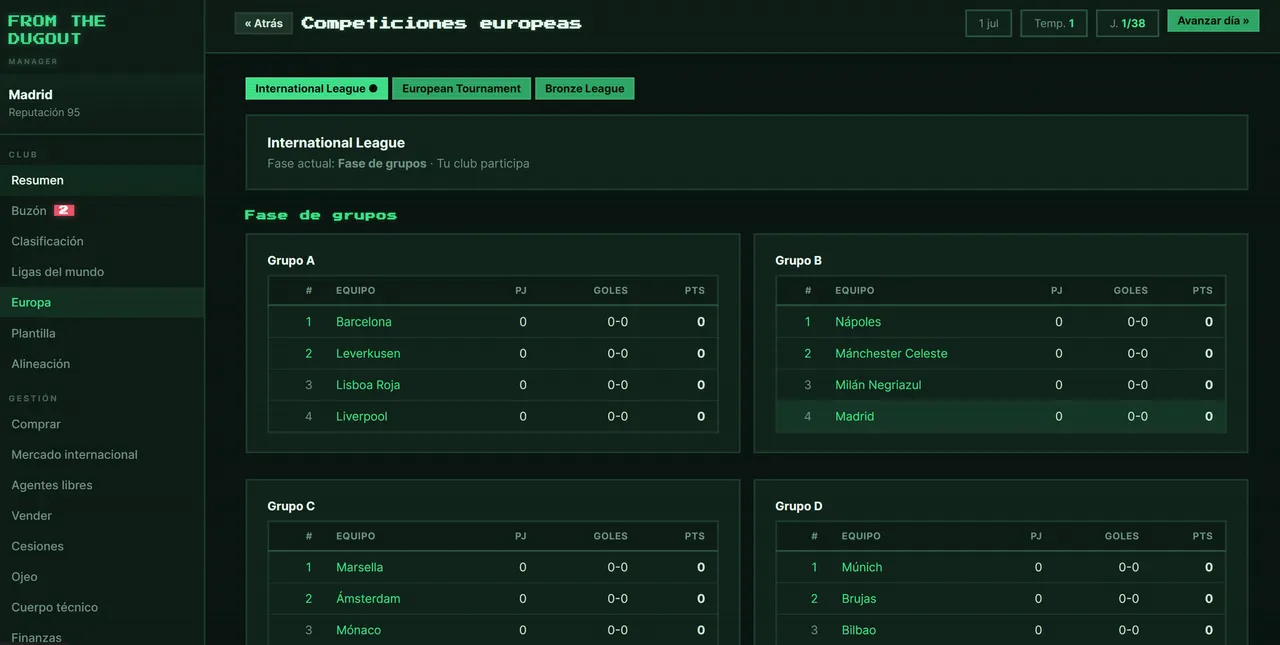Viewport: 1280px width, 645px height.
Task: Open Buzón in the sidebar
Action: click(102, 211)
